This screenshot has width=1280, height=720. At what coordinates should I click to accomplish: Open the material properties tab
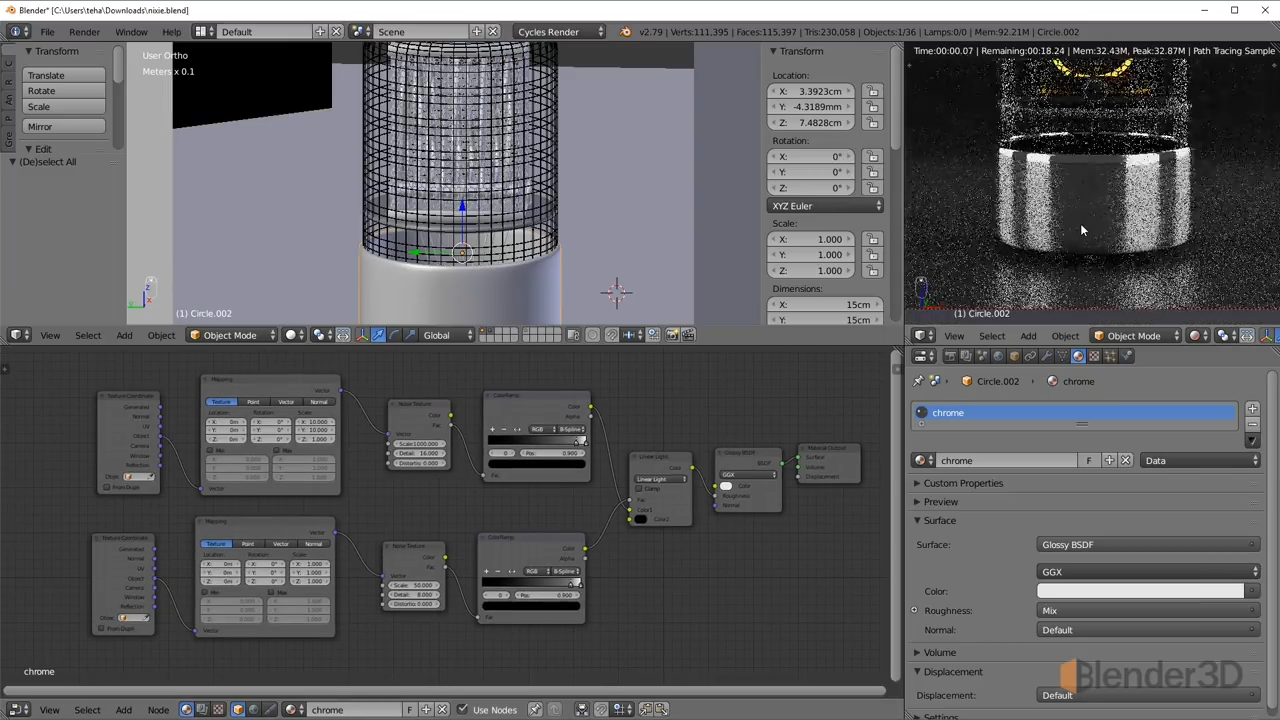pyautogui.click(x=1079, y=356)
